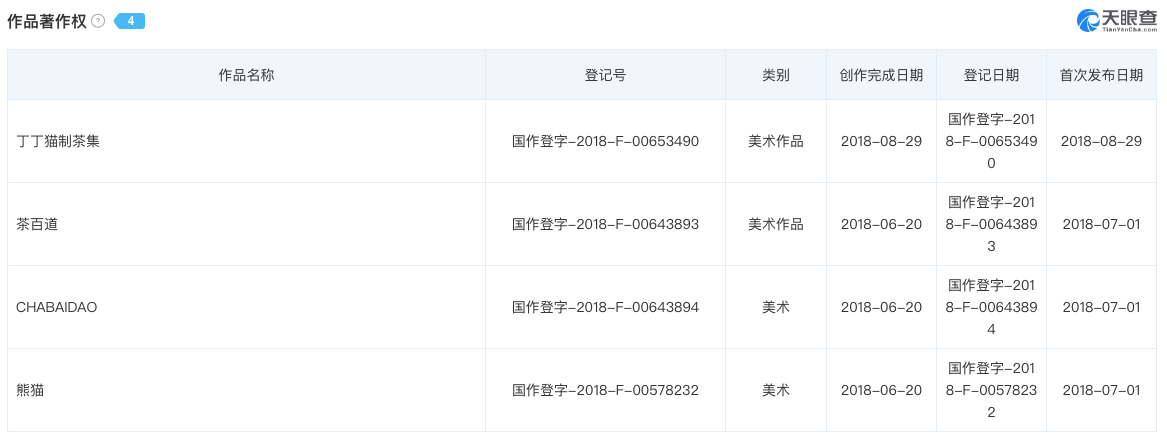Click the 2018-08-29 first publication date

[x=1100, y=141]
